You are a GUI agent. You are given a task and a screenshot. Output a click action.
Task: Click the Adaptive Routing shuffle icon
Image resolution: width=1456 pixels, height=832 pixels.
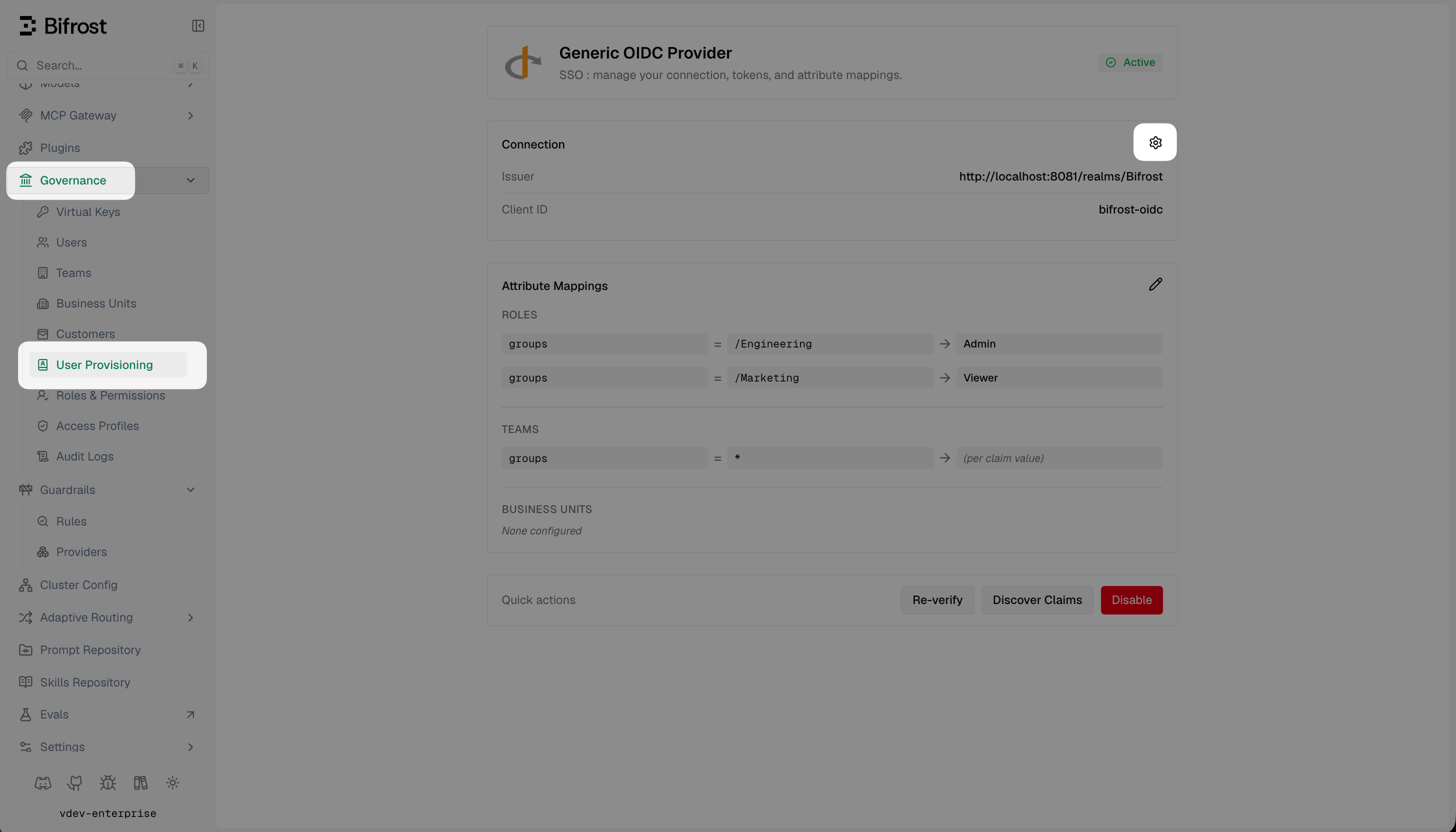(x=25, y=617)
